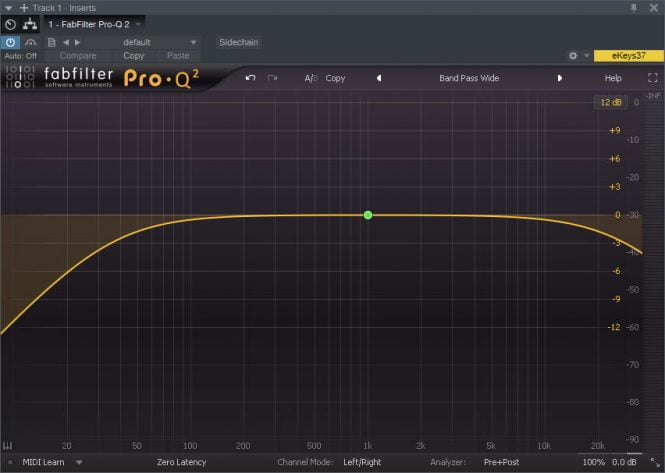Click the 1k frequency label
Viewport: 665px width, 473px height.
click(367, 445)
